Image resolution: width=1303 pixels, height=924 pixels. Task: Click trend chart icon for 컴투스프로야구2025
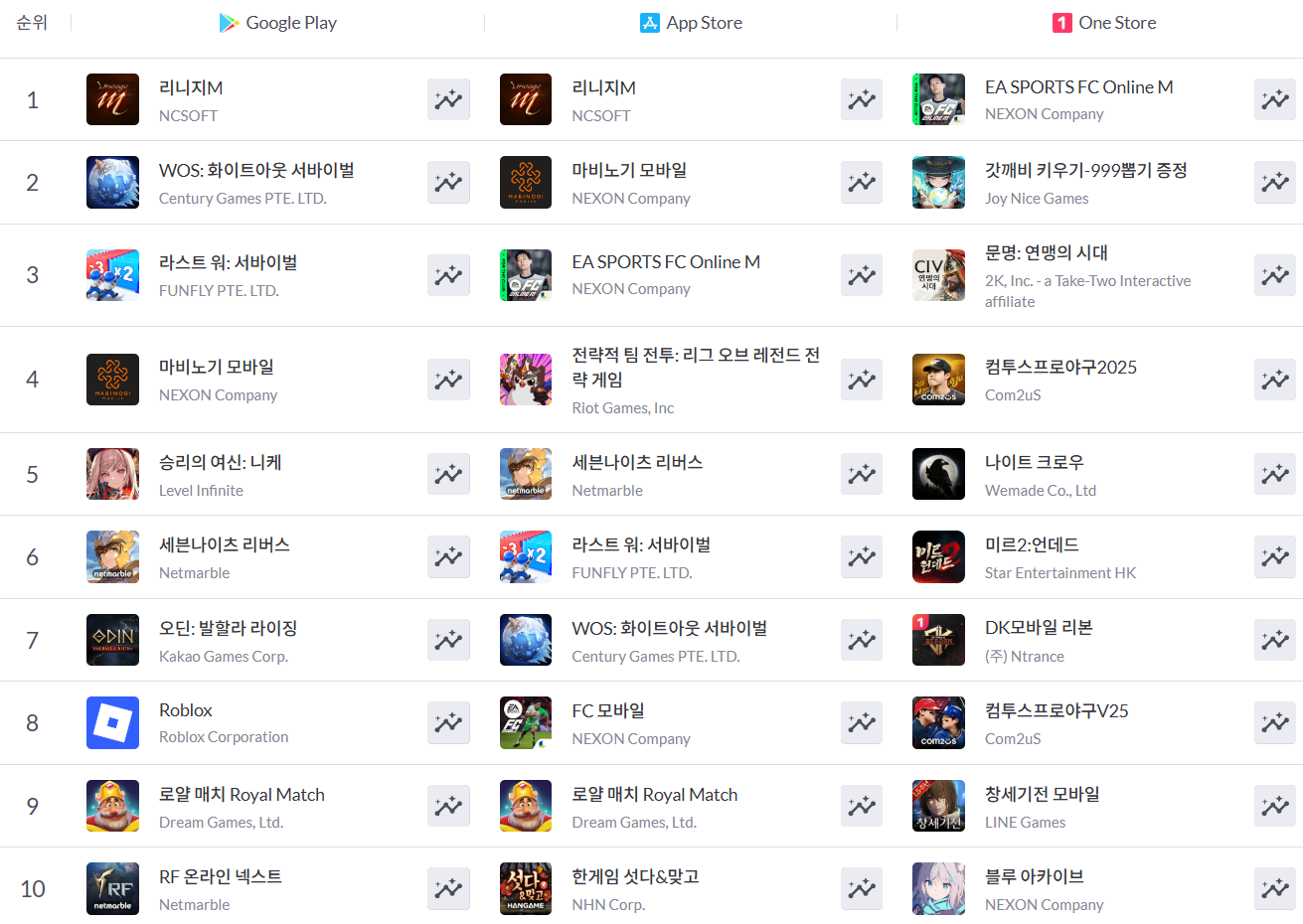coord(1275,380)
